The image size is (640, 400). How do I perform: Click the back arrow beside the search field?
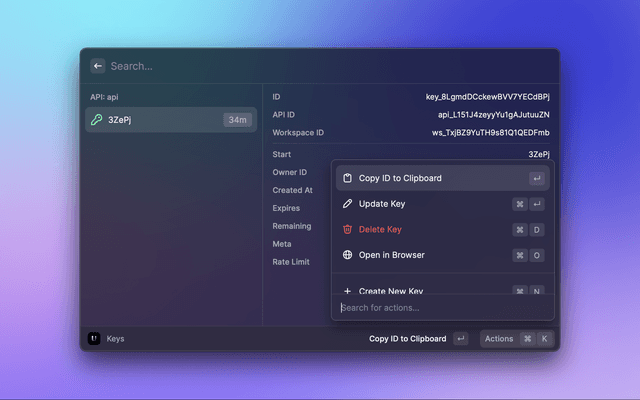click(98, 66)
